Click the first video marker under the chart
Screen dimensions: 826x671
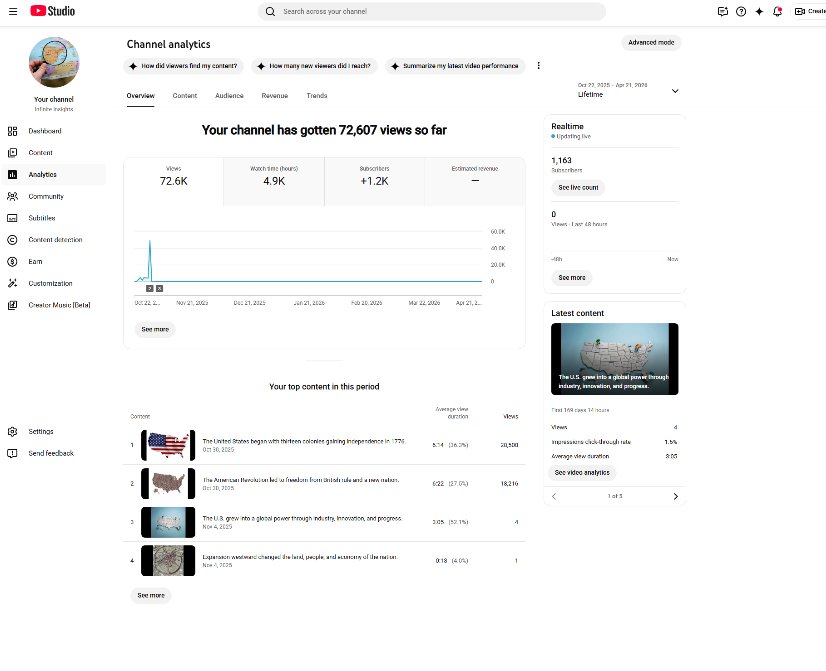tap(150, 289)
